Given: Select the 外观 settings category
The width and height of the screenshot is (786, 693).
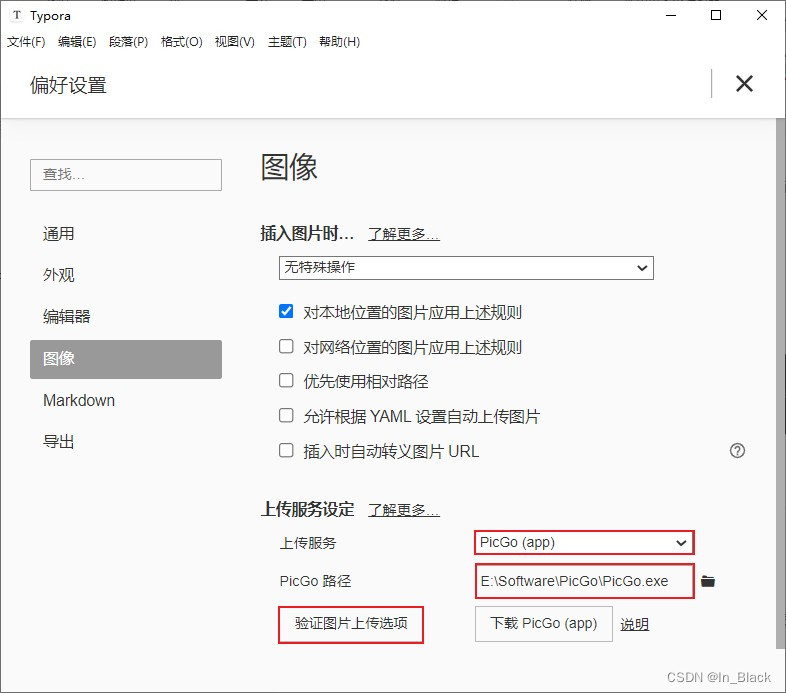Looking at the screenshot, I should pyautogui.click(x=126, y=275).
